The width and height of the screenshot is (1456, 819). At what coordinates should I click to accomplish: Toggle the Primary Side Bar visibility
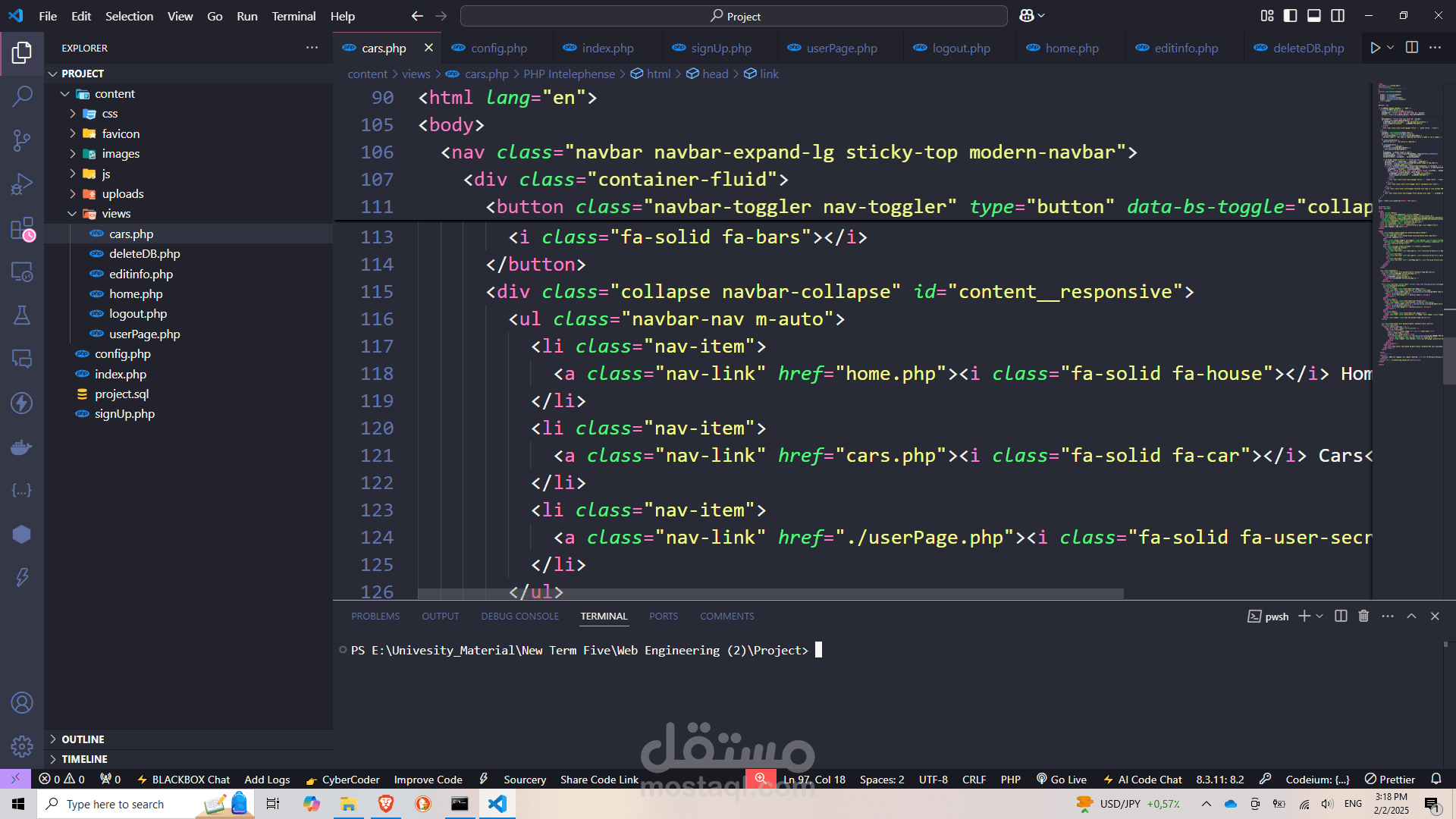[1290, 16]
